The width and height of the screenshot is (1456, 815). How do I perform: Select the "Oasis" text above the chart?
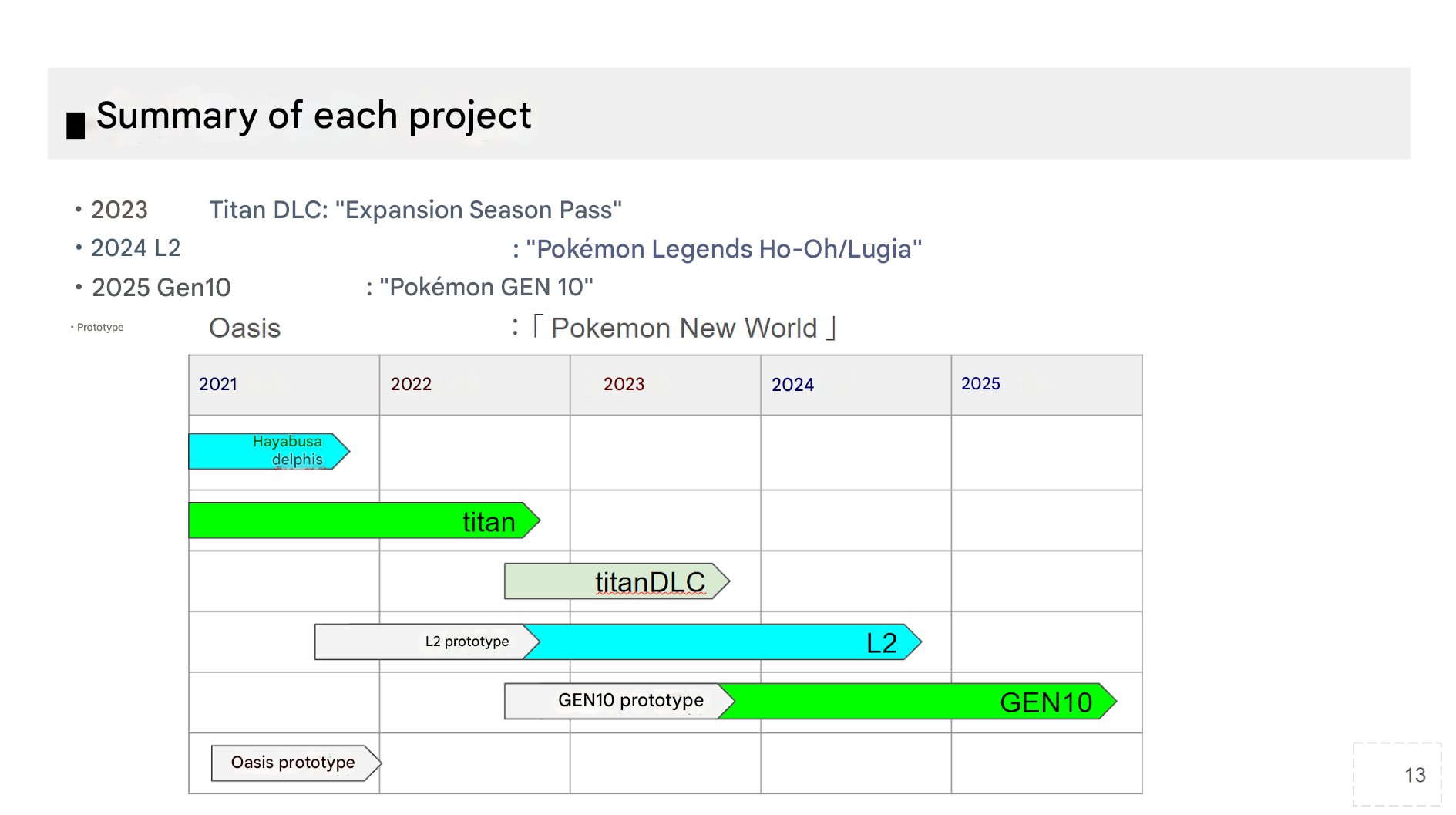pos(245,328)
